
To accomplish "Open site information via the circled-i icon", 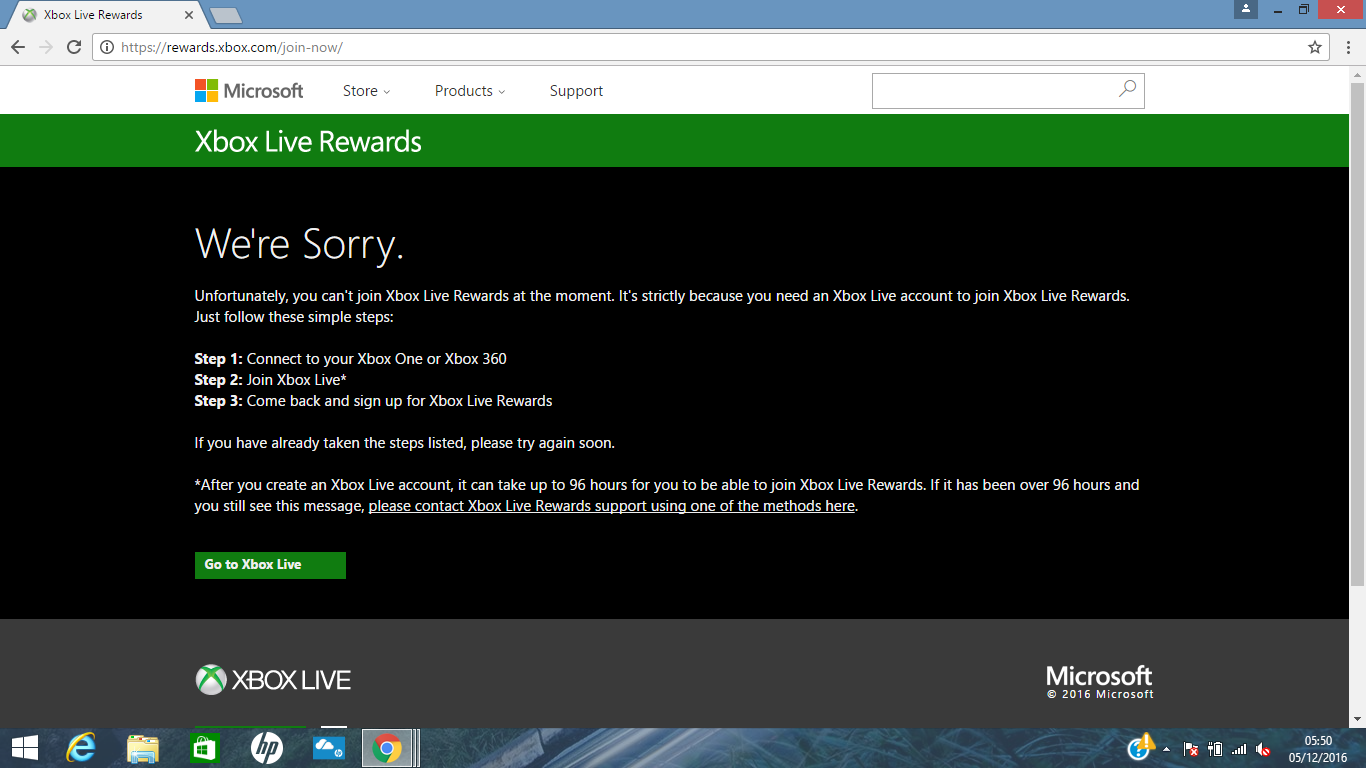I will tap(106, 46).
